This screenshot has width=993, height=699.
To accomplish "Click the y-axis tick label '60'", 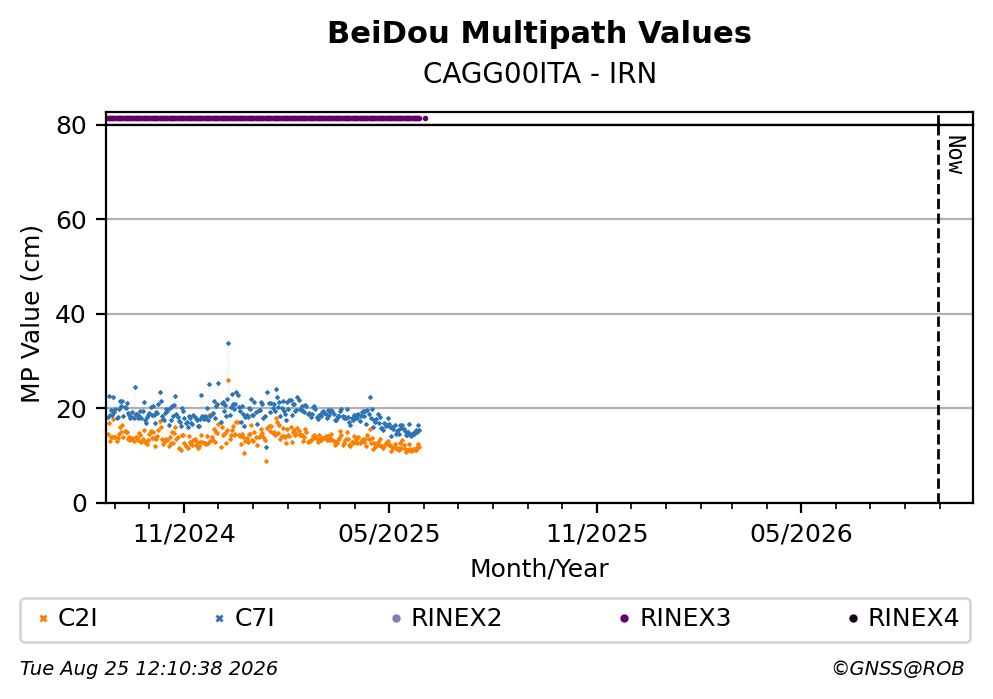I will tap(71, 220).
